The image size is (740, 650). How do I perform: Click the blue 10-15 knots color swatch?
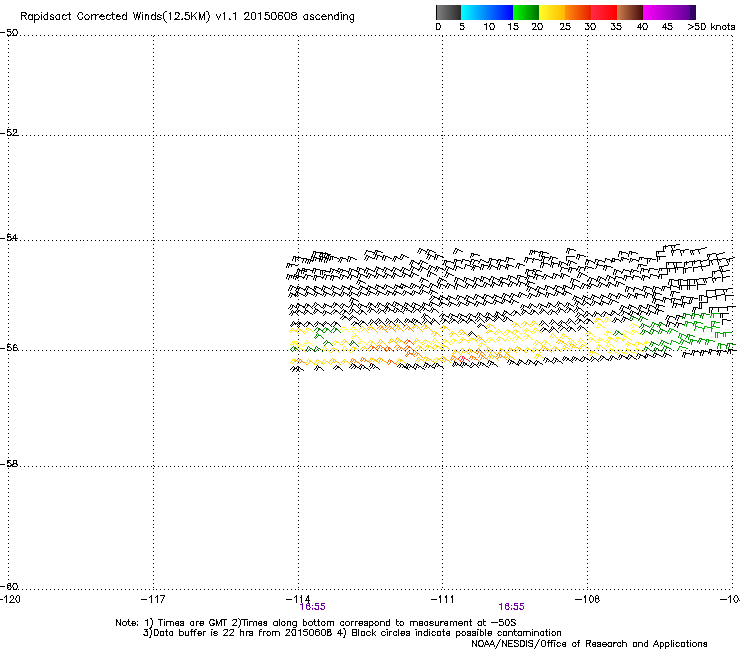click(x=500, y=12)
